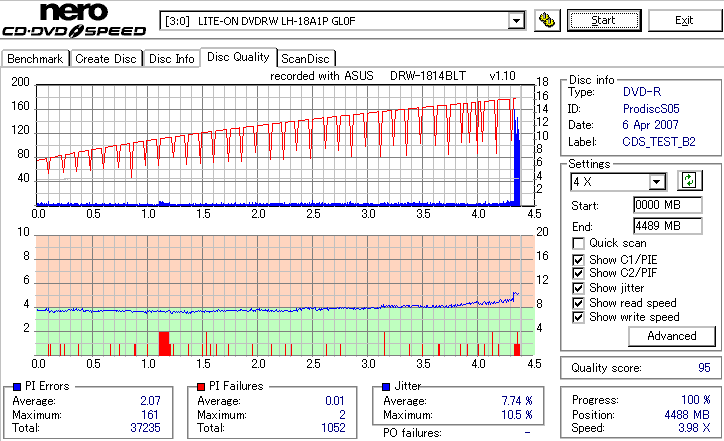Toggle the Quick scan checkbox
The height and width of the screenshot is (441, 724).
coord(578,243)
